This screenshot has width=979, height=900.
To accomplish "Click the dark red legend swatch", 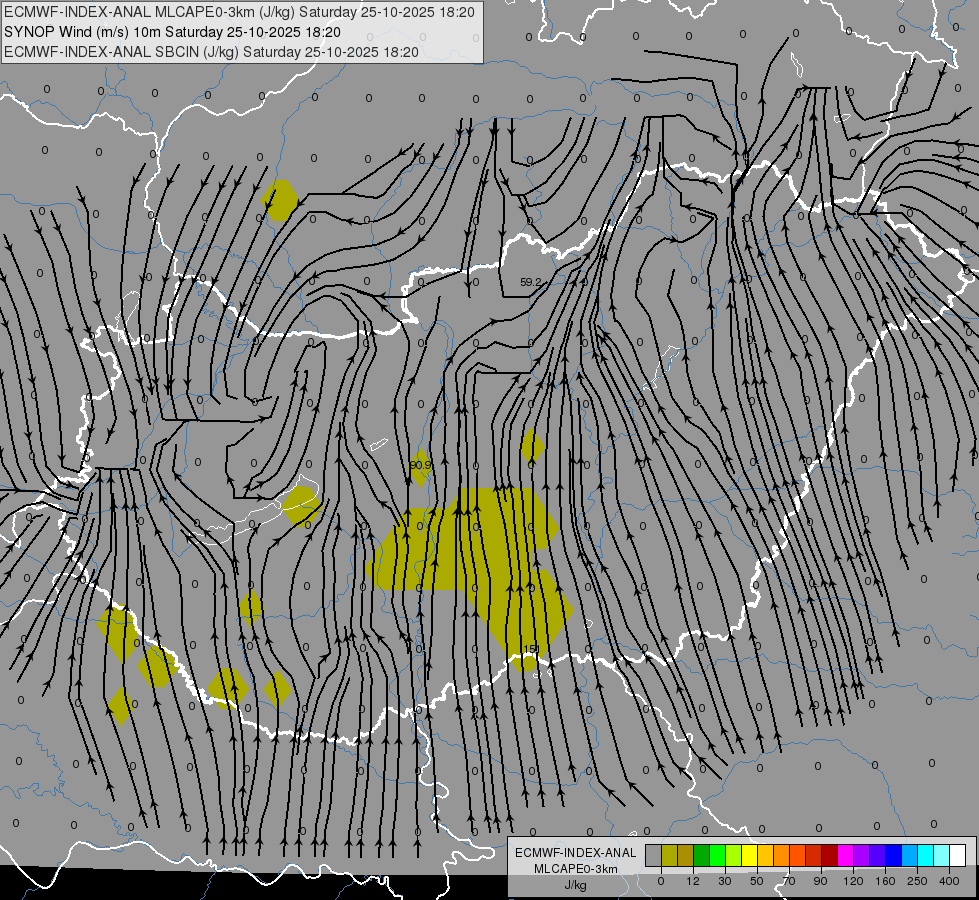I will 830,855.
